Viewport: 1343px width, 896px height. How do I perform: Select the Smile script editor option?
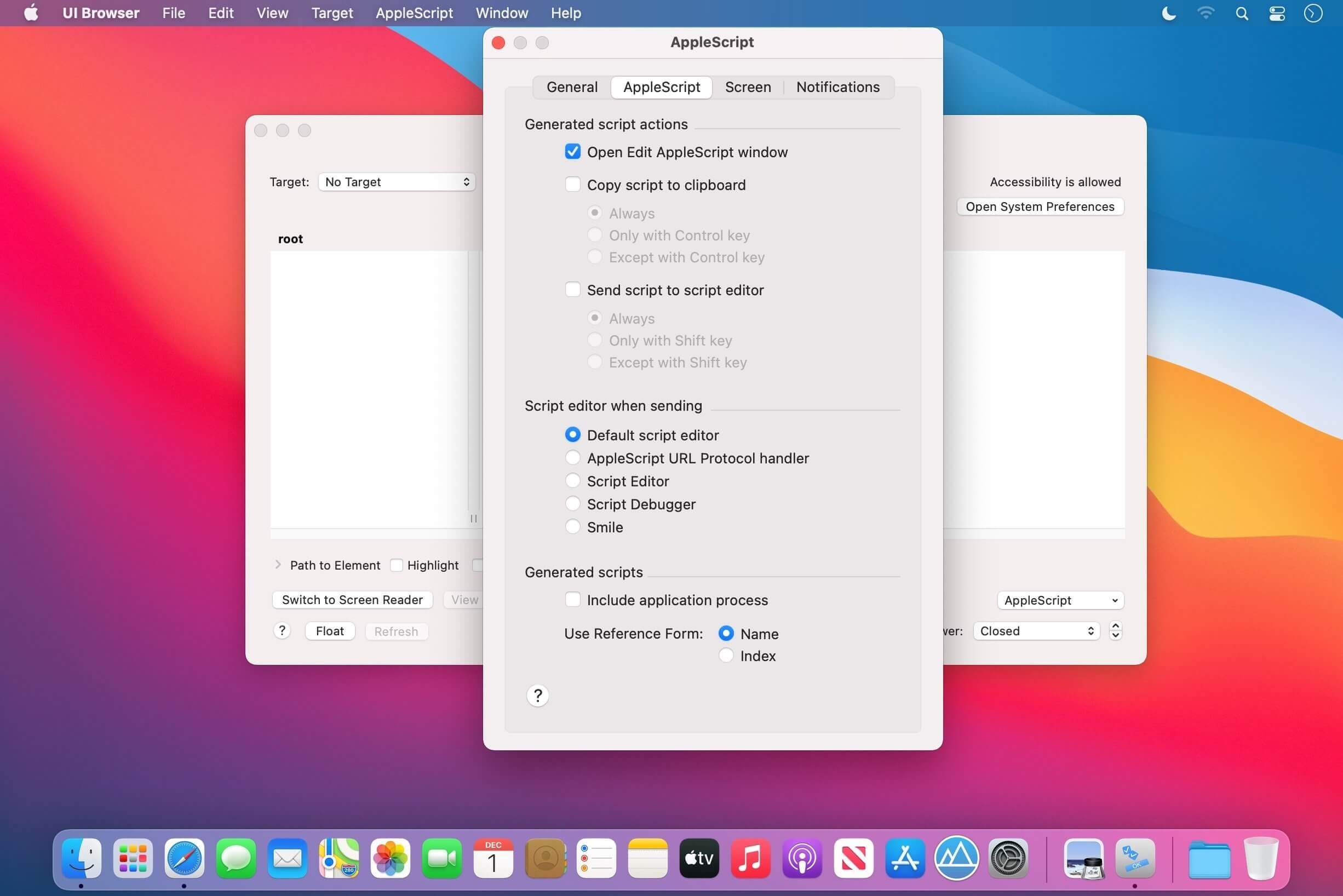pyautogui.click(x=572, y=526)
